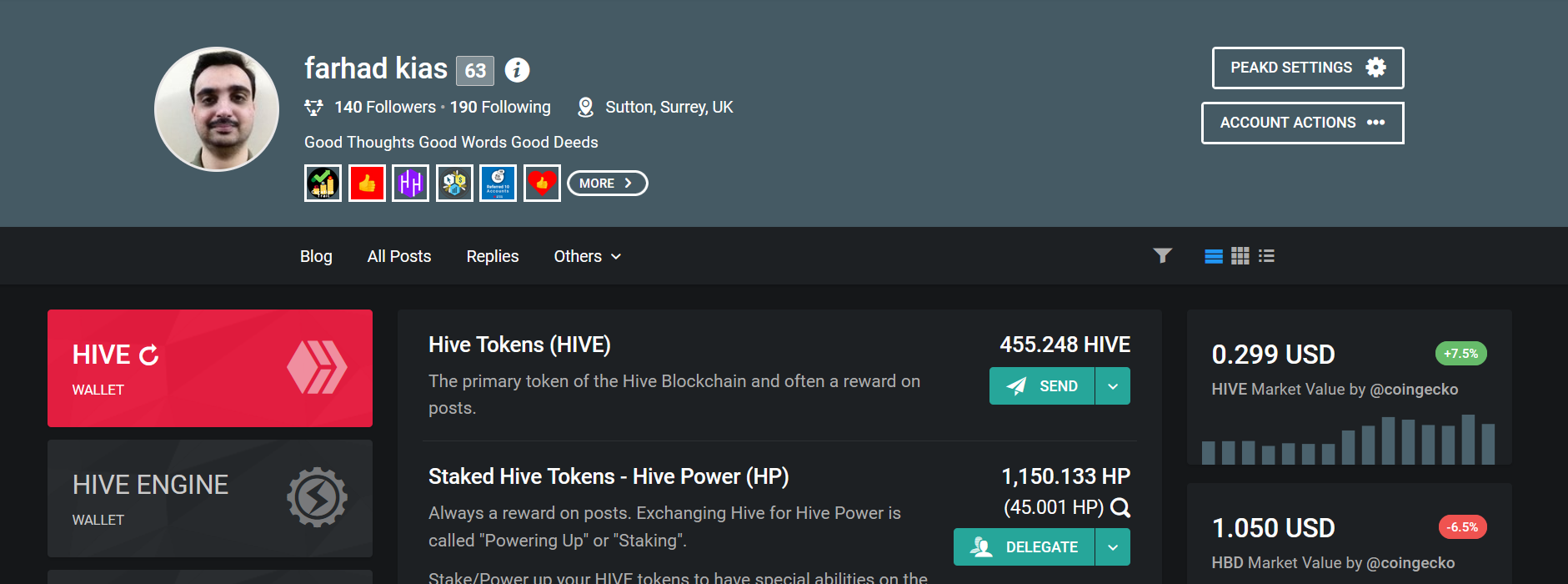Switch to the grid view layout
The image size is (1568, 584).
pyautogui.click(x=1240, y=256)
